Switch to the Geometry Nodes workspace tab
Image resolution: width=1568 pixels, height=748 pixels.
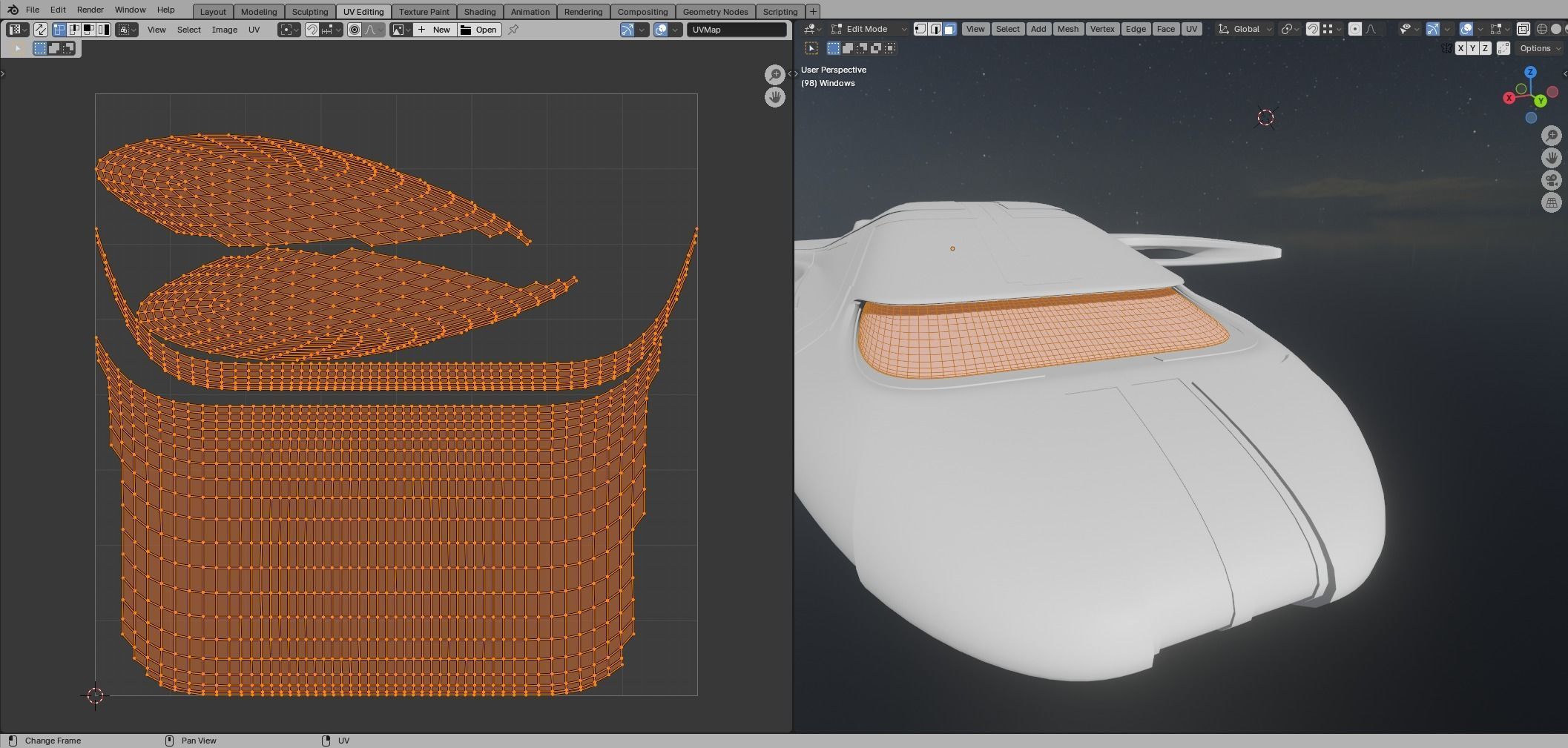tap(716, 12)
